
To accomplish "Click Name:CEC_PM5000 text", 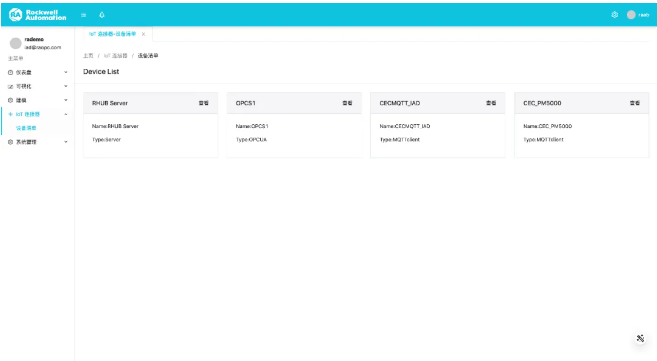I will click(x=548, y=126).
